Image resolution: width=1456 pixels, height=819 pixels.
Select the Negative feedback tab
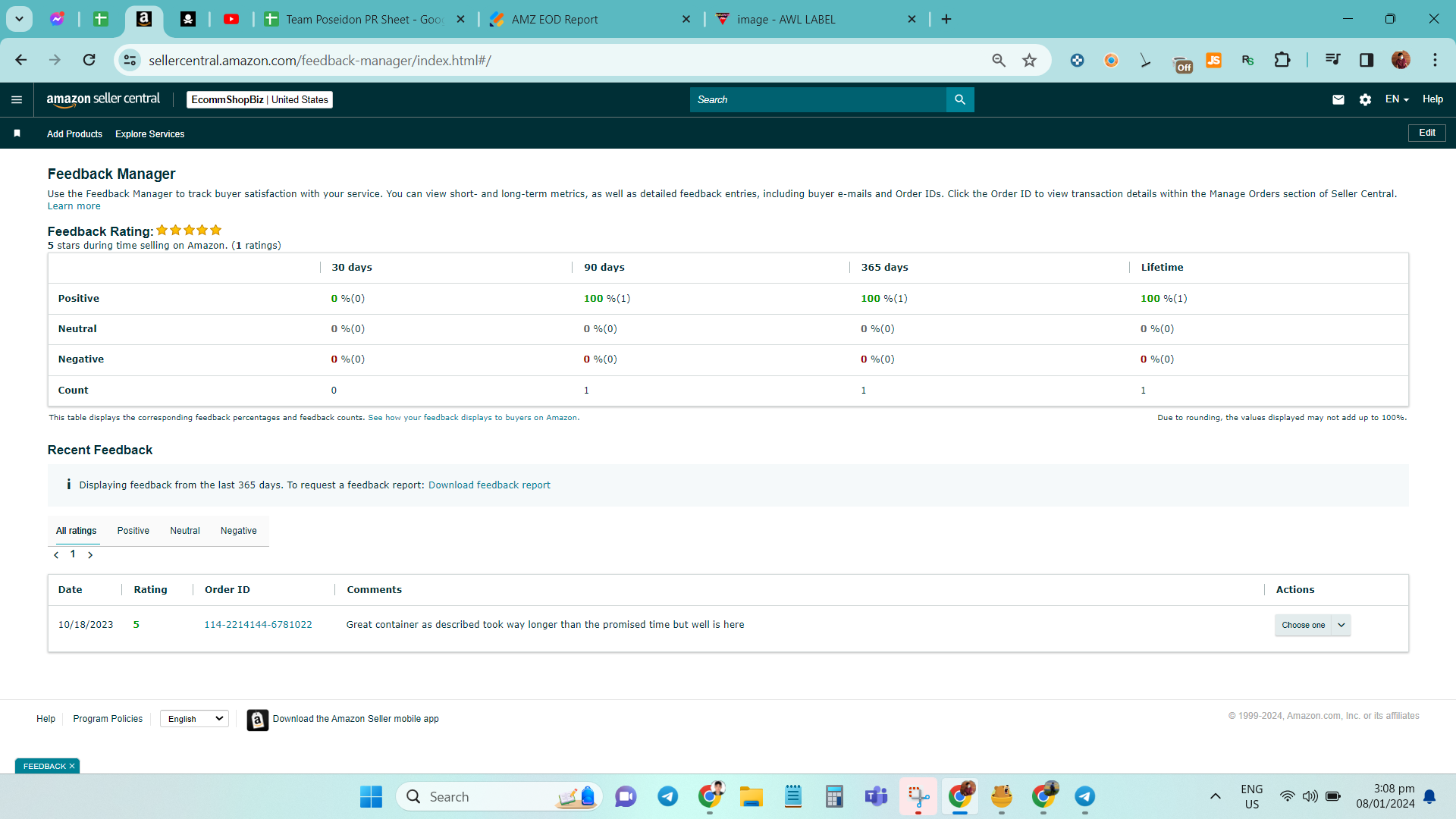239,531
